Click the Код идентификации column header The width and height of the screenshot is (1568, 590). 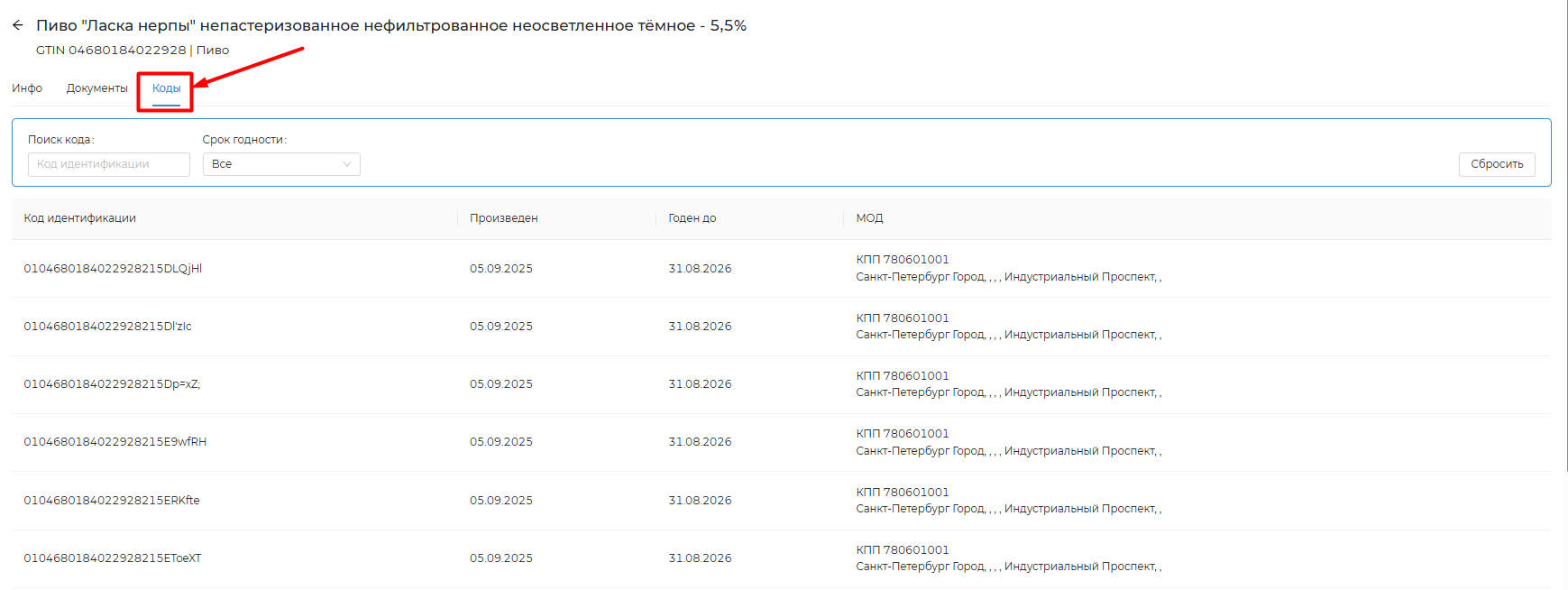[x=80, y=218]
